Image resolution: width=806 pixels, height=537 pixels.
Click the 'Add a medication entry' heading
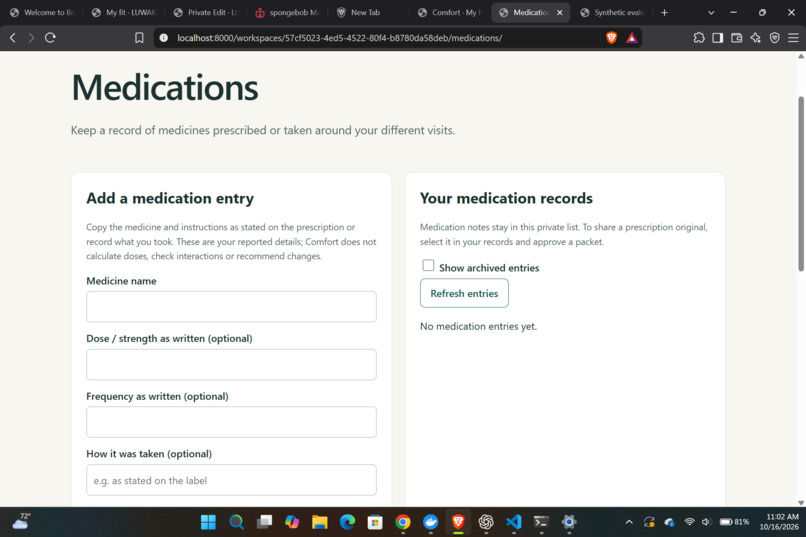(x=170, y=198)
